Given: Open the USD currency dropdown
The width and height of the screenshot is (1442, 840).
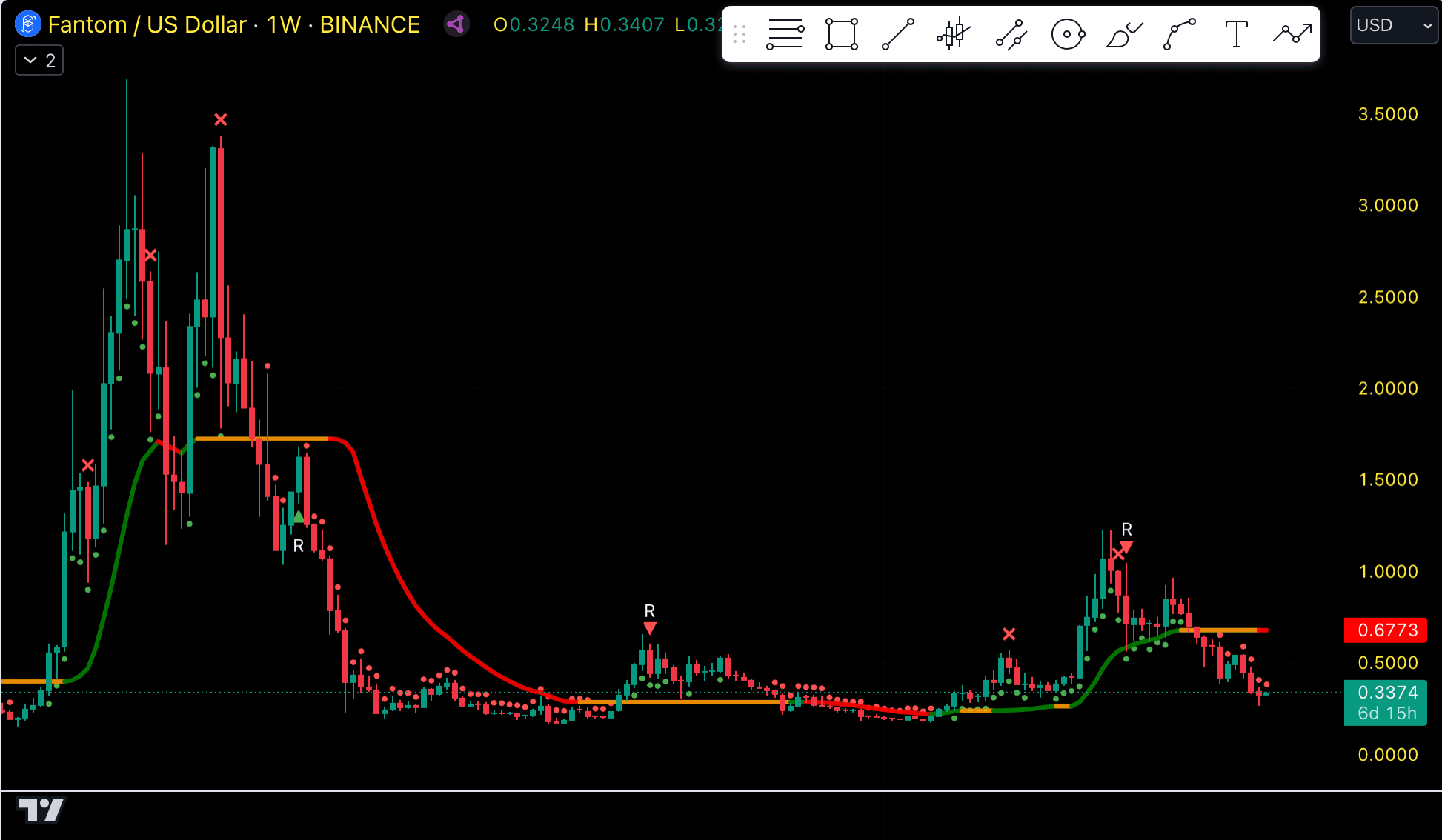Looking at the screenshot, I should [1394, 25].
